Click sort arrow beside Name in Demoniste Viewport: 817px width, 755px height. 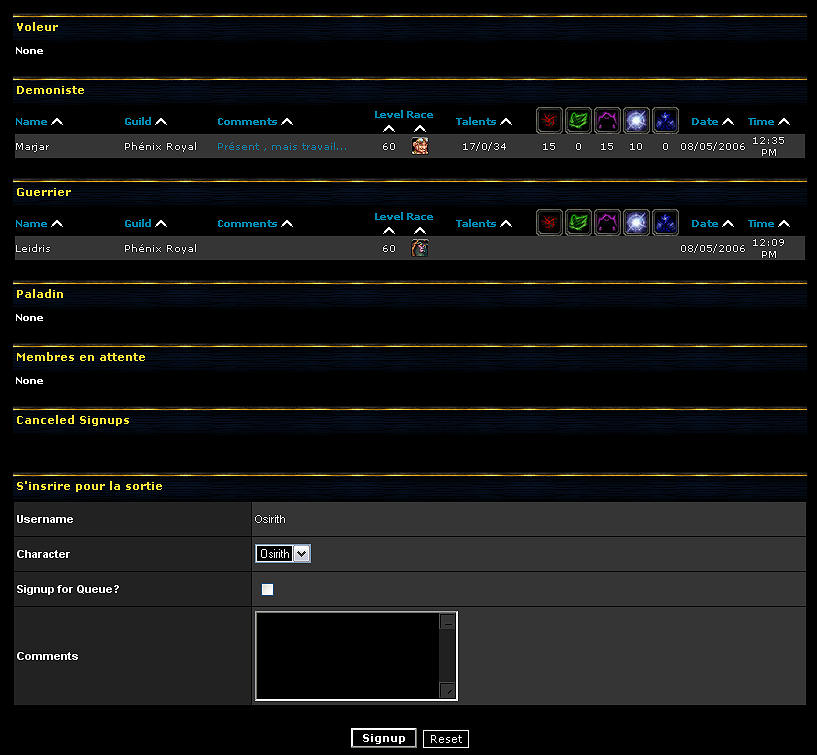(x=57, y=122)
